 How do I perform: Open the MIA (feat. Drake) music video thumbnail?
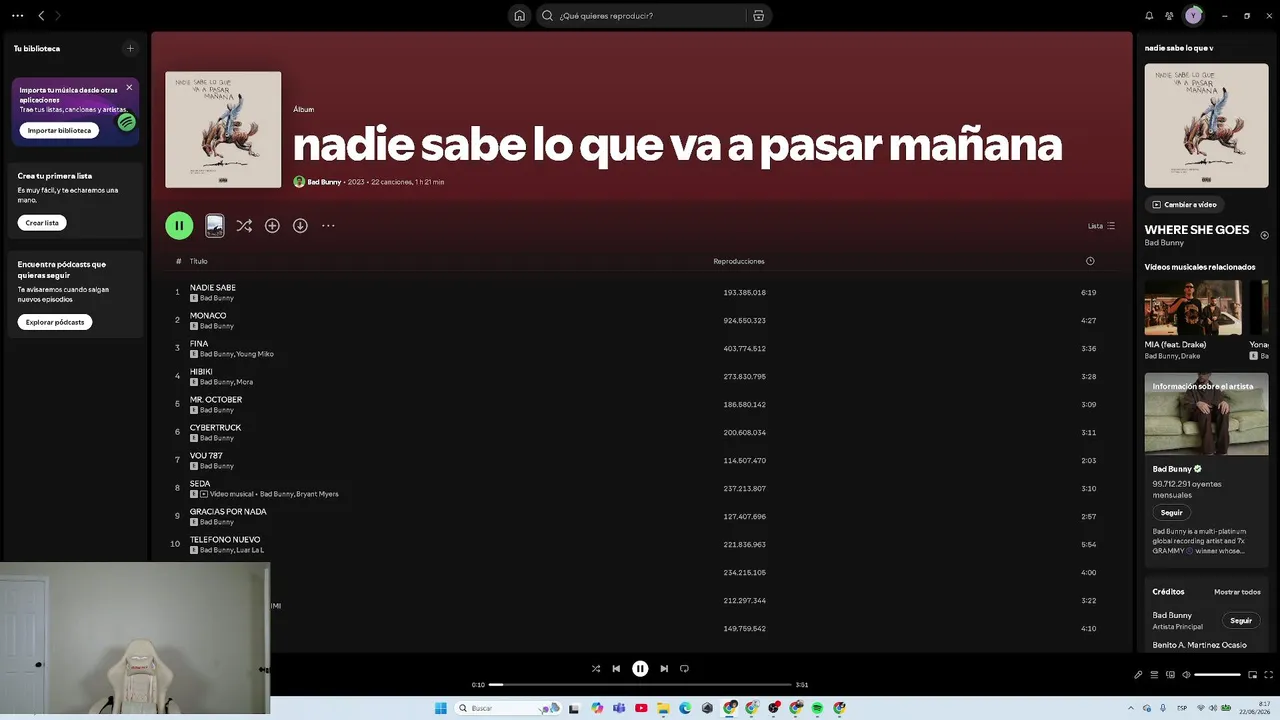(1193, 308)
